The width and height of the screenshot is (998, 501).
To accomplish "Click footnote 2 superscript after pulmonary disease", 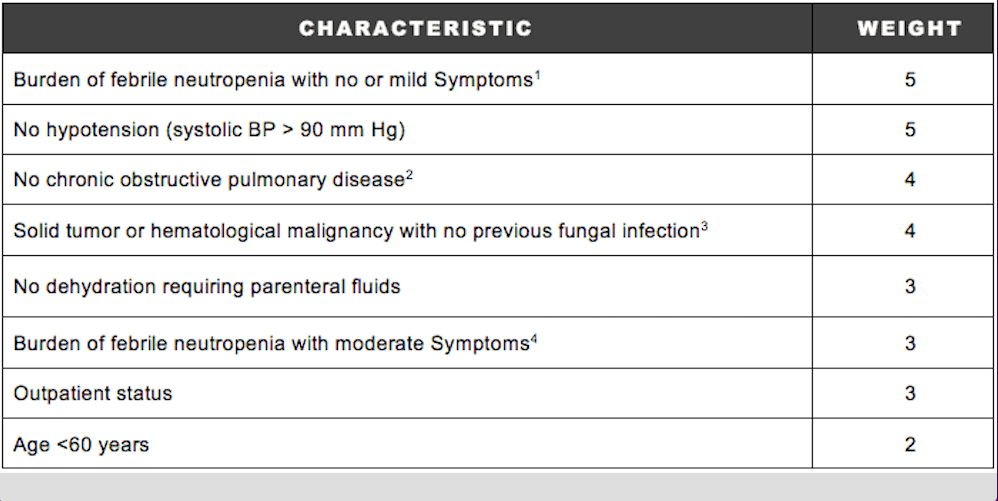I will (409, 175).
